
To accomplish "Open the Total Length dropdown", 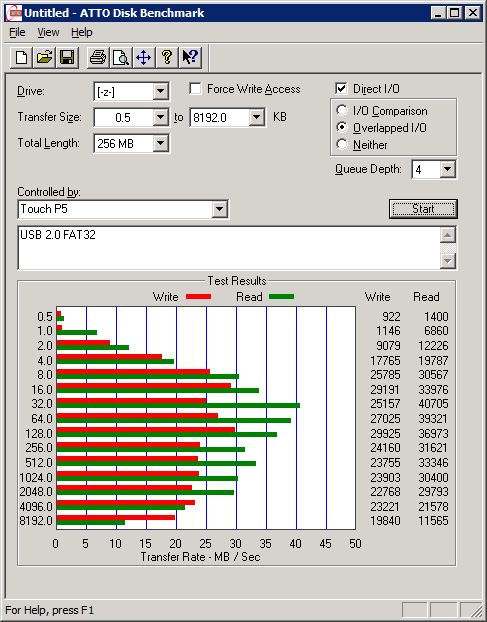I will pos(160,143).
